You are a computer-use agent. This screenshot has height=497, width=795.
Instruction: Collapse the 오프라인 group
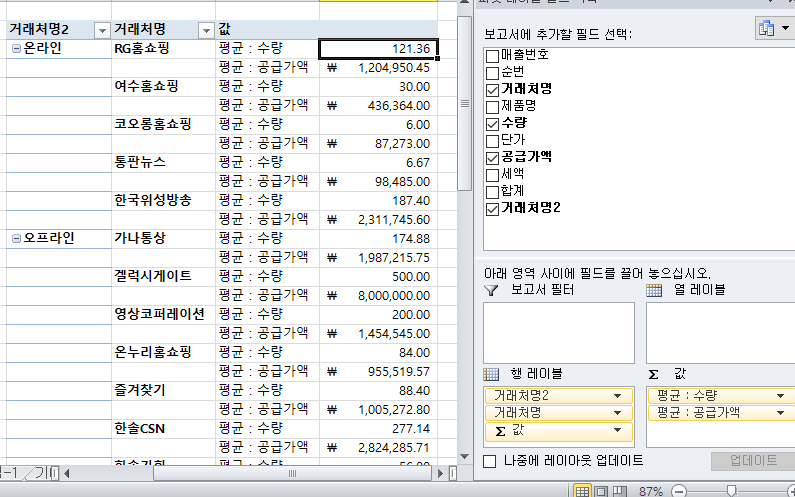tap(15, 239)
